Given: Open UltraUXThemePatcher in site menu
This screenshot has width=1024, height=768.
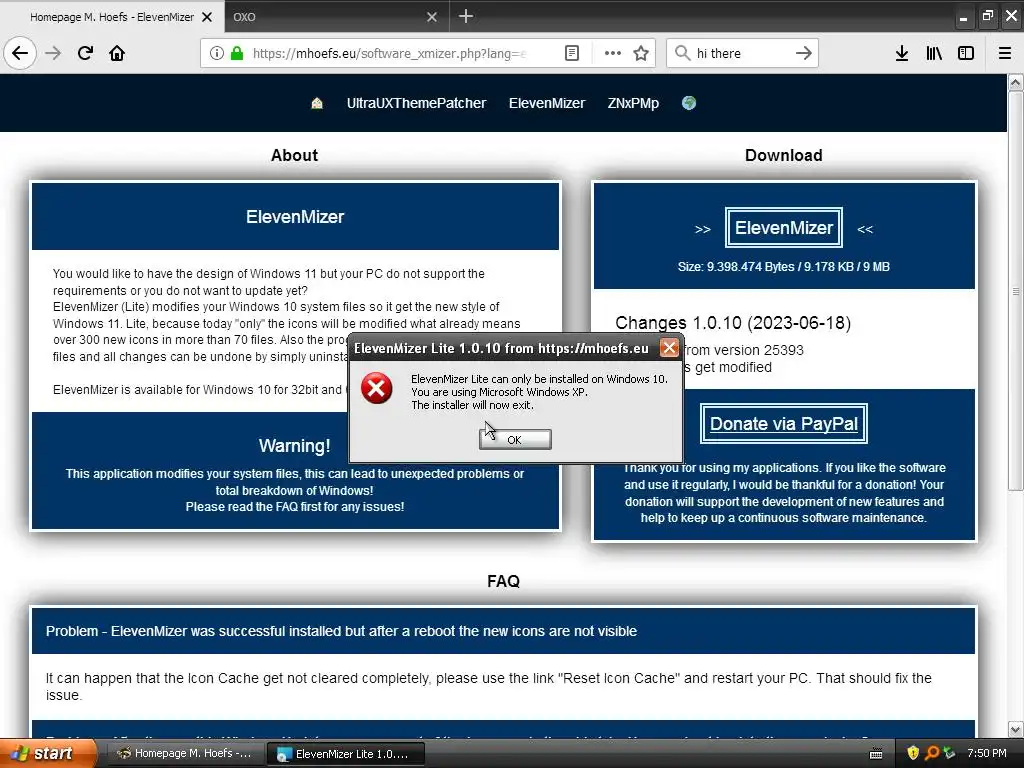Looking at the screenshot, I should click(416, 103).
